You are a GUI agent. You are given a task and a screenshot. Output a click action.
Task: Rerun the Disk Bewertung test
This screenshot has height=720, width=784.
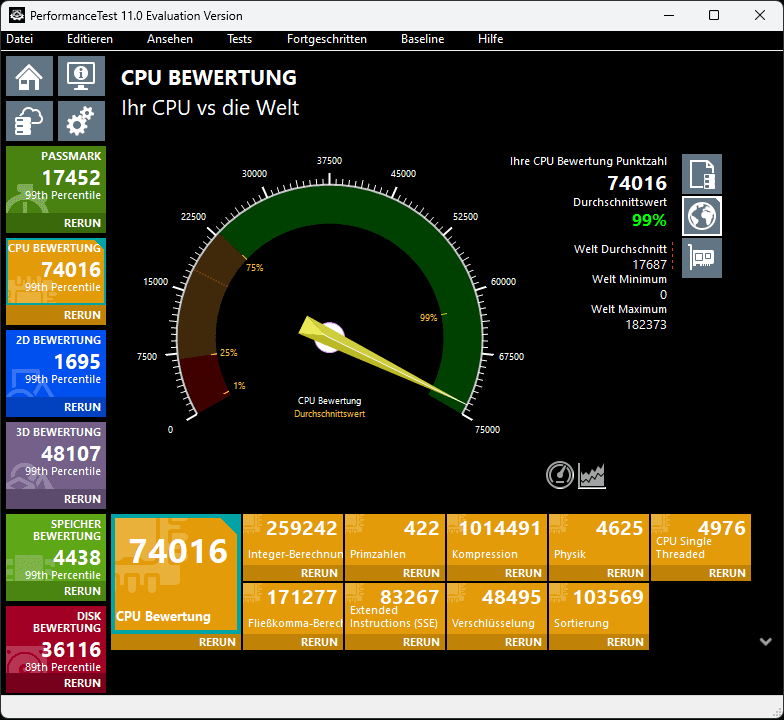(56, 683)
